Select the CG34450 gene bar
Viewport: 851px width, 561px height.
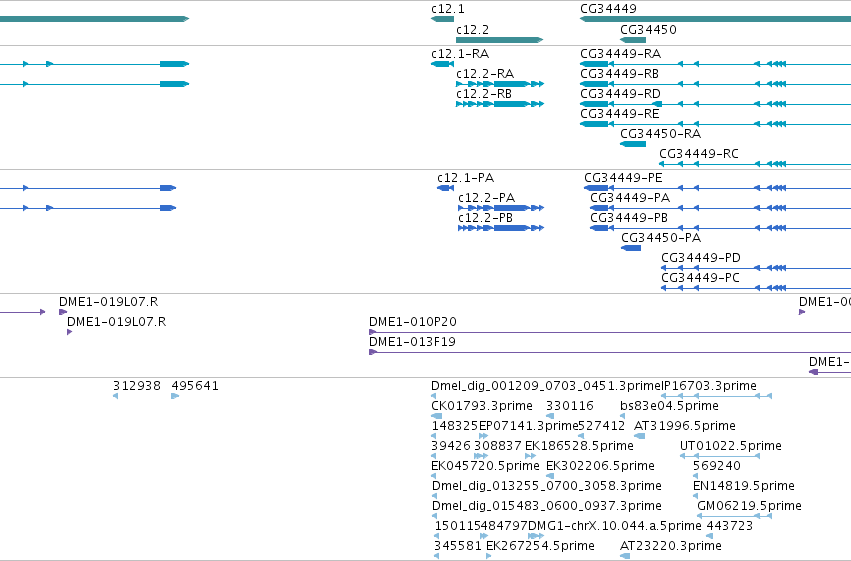tap(633, 40)
